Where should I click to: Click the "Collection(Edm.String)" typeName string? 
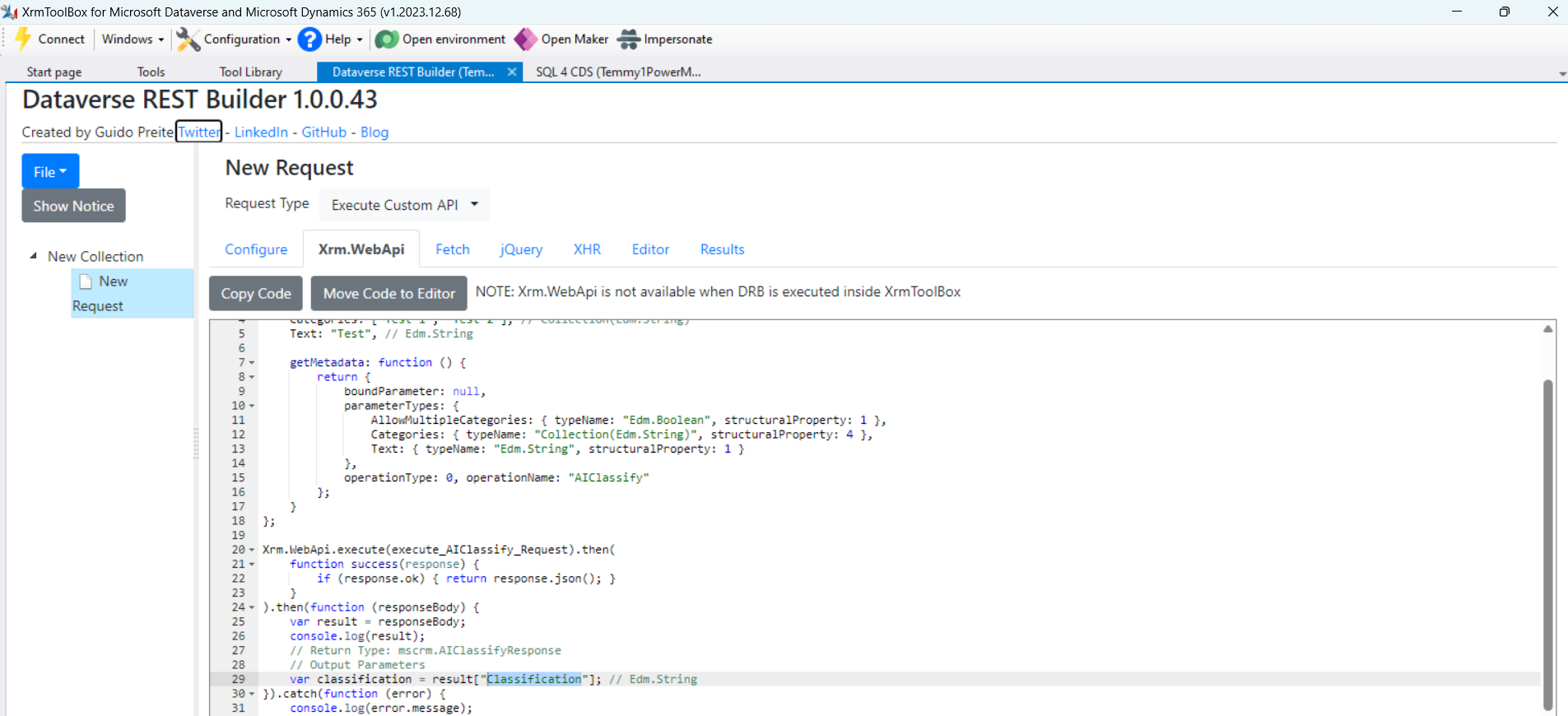coord(616,435)
